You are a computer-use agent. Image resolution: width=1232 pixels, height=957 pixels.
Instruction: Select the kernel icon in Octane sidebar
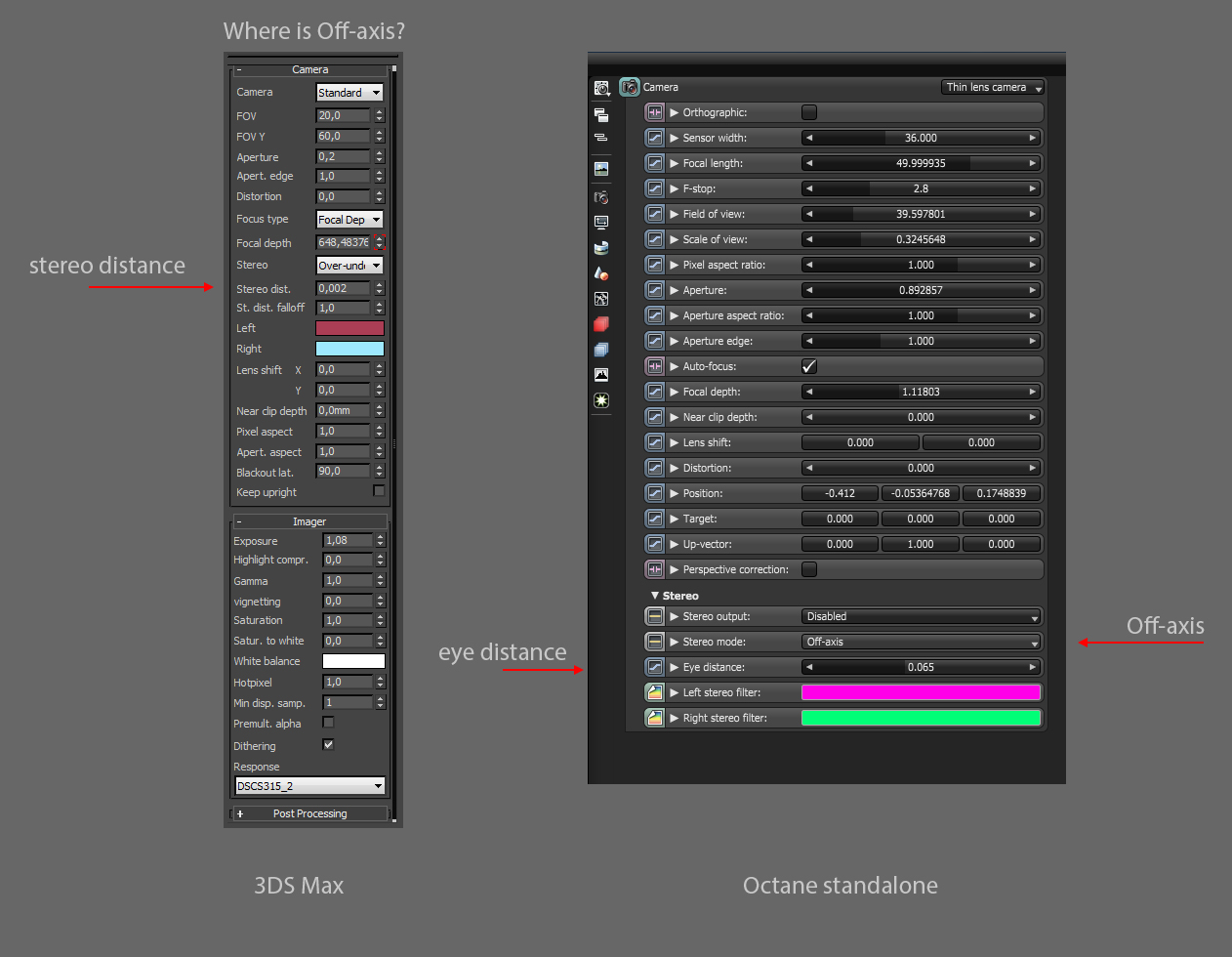pos(601,299)
